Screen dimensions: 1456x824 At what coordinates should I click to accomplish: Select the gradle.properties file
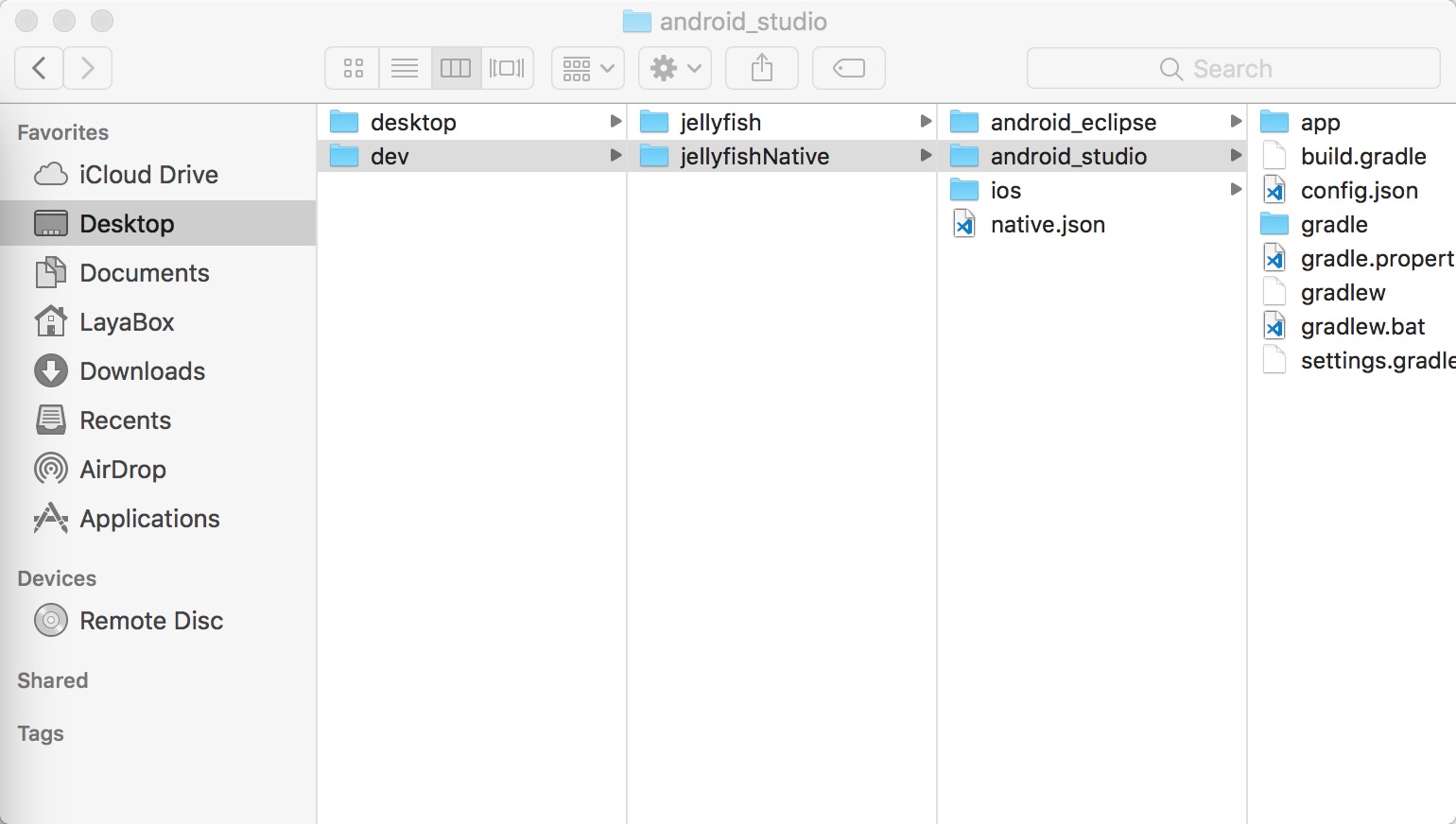click(1353, 258)
